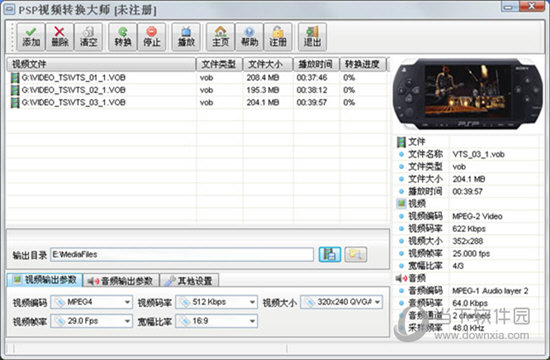Image resolution: width=550 pixels, height=360 pixels.
Task: Open the 主页 (Home) toolbar button
Action: click(x=220, y=37)
